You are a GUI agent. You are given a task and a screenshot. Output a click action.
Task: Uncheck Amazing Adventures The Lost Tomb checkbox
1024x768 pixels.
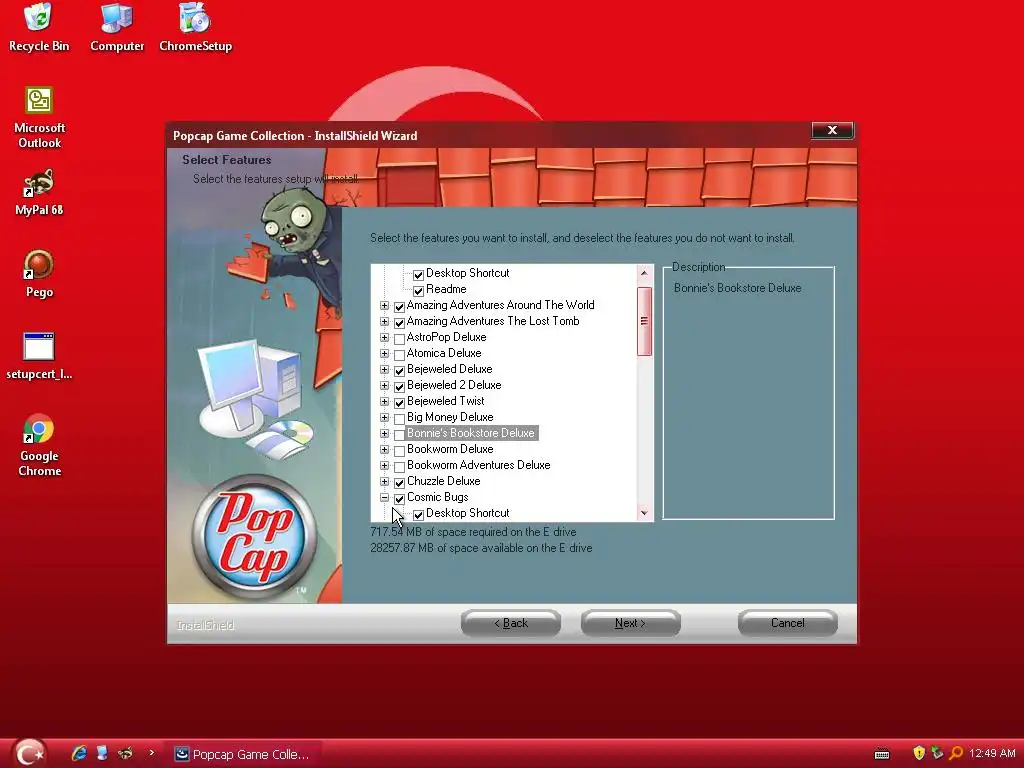pos(400,323)
